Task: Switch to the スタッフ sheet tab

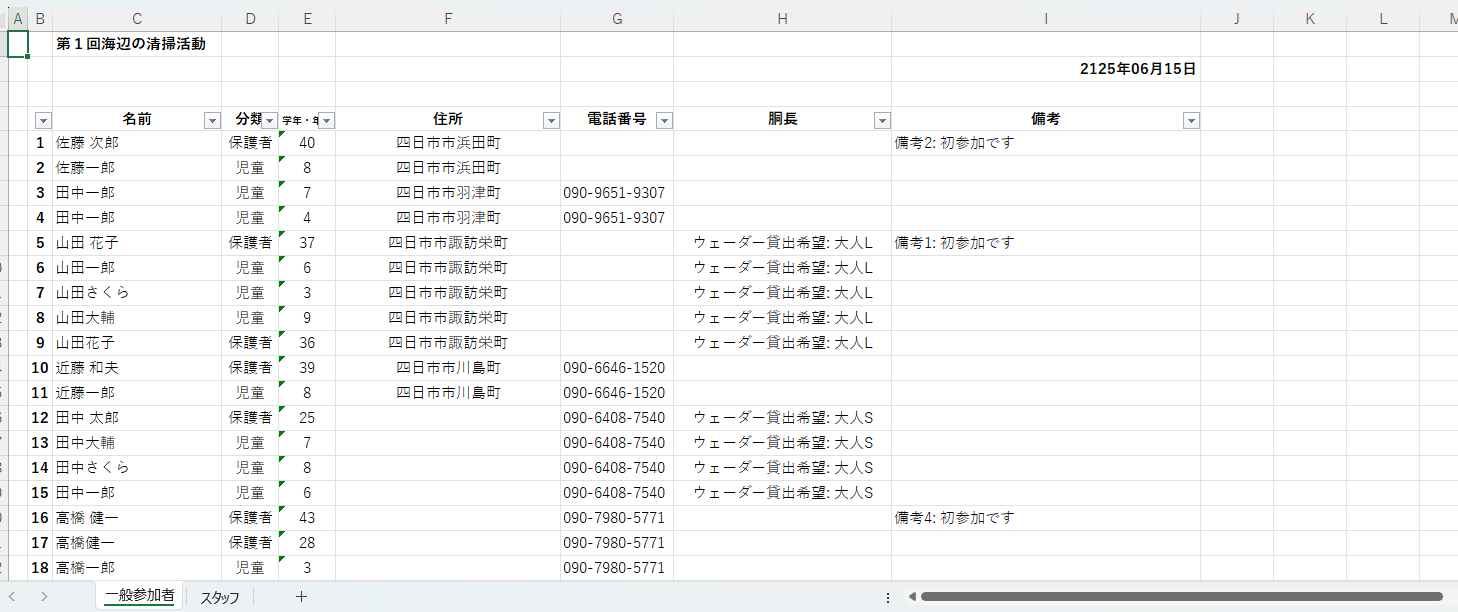Action: pyautogui.click(x=220, y=597)
